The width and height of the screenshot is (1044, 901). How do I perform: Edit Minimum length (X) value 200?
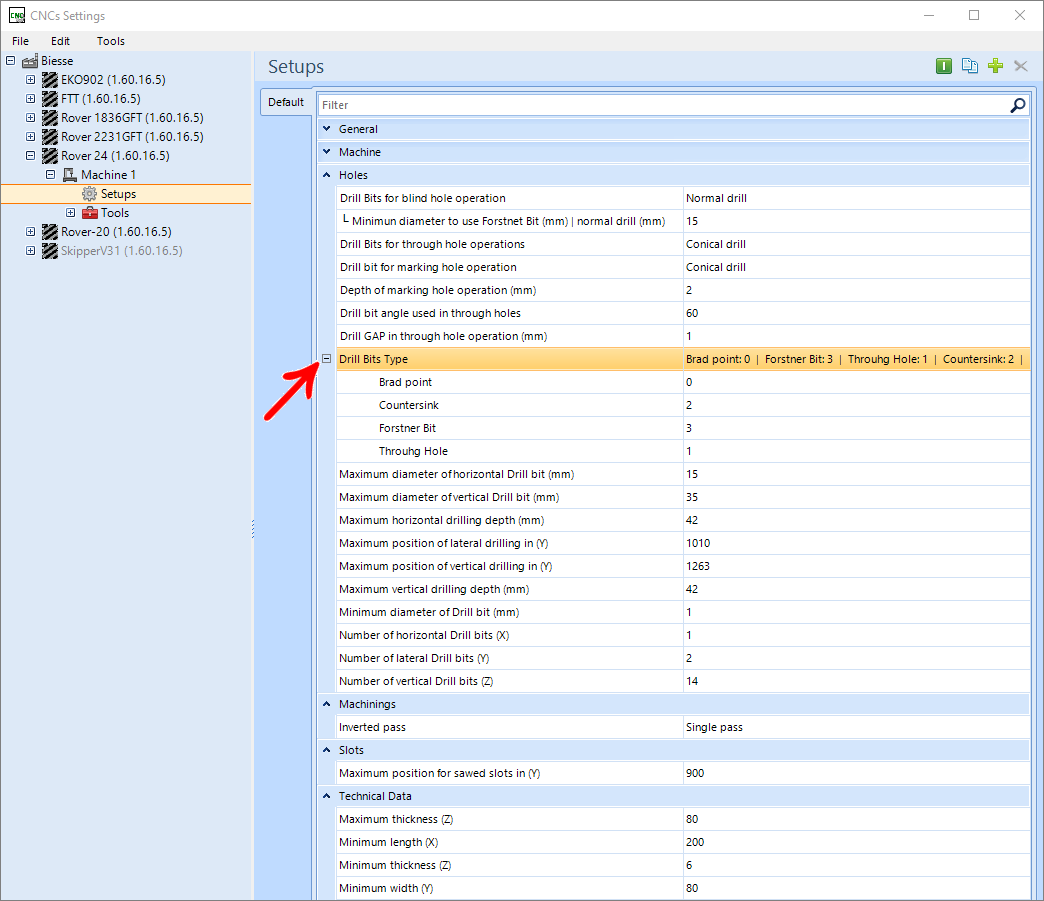coord(856,842)
